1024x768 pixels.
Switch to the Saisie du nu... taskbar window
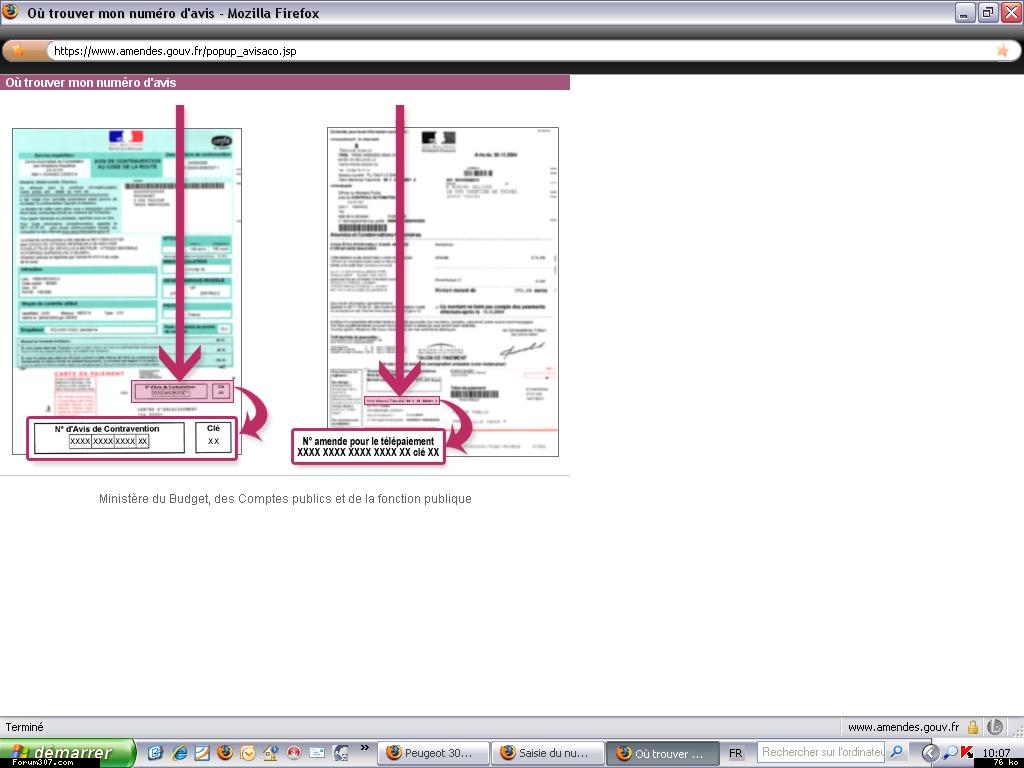pos(548,753)
